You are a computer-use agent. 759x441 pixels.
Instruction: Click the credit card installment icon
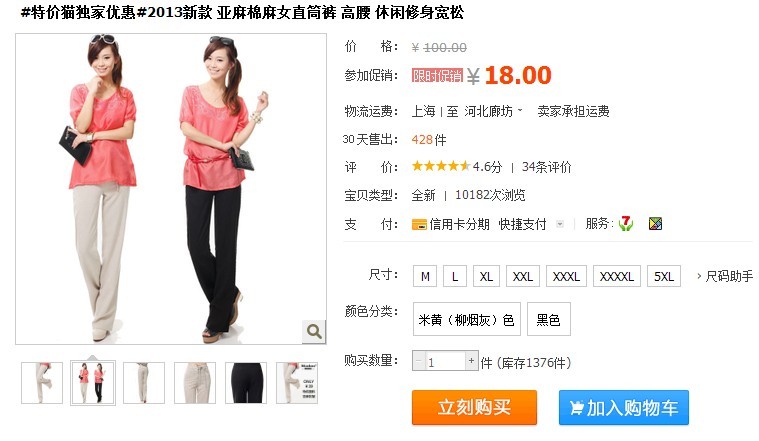[419, 225]
